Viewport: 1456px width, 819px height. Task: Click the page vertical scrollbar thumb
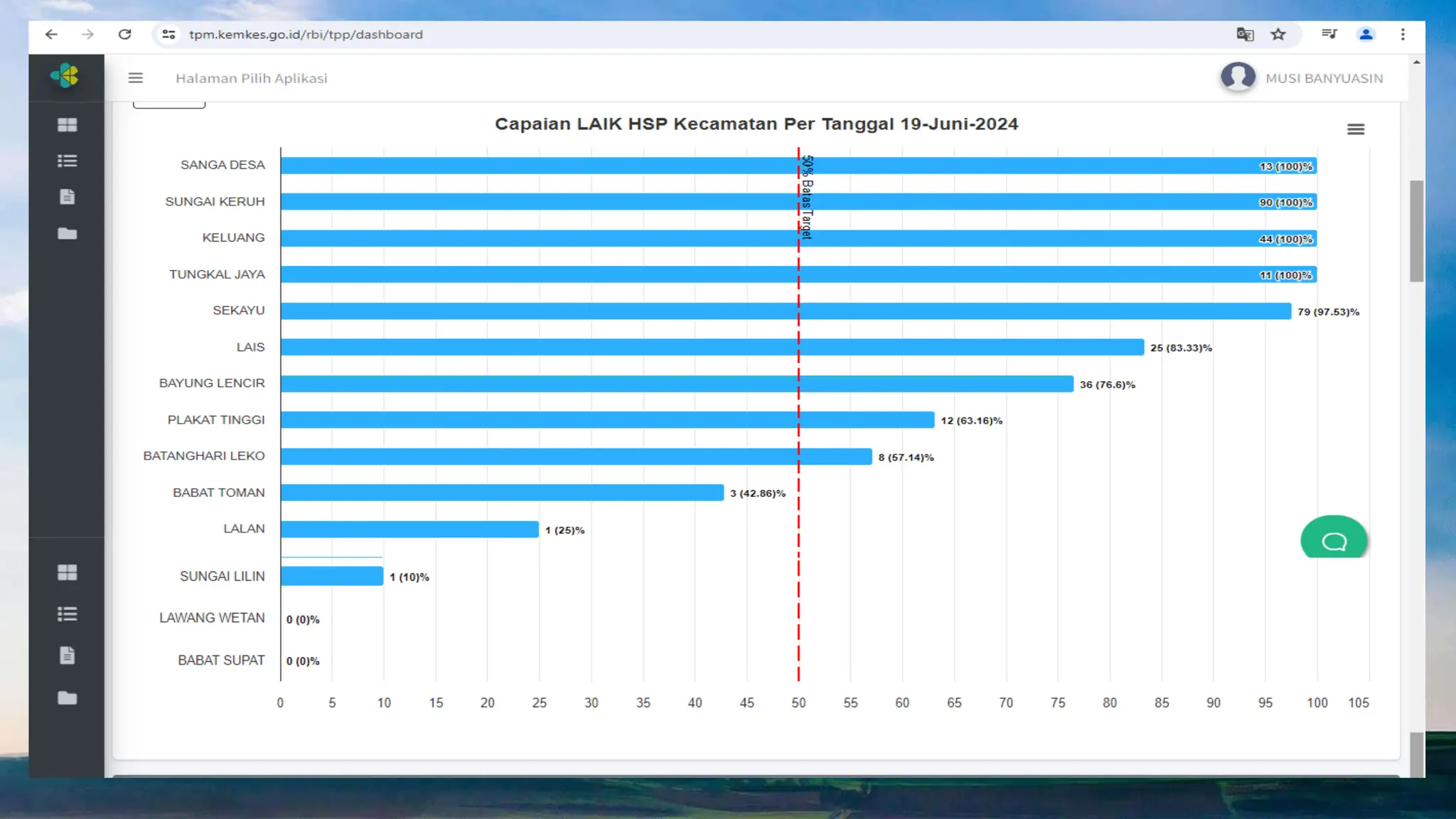1416,231
